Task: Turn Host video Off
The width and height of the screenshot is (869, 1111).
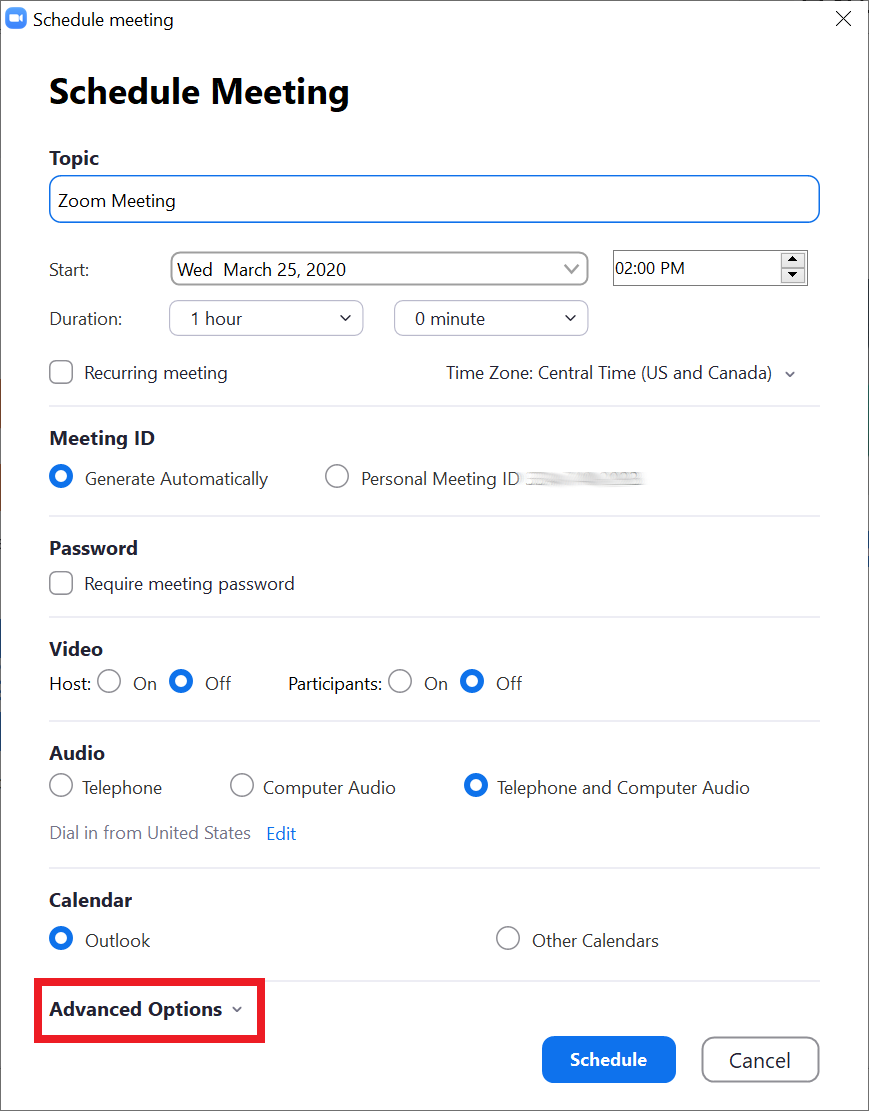Action: [181, 682]
